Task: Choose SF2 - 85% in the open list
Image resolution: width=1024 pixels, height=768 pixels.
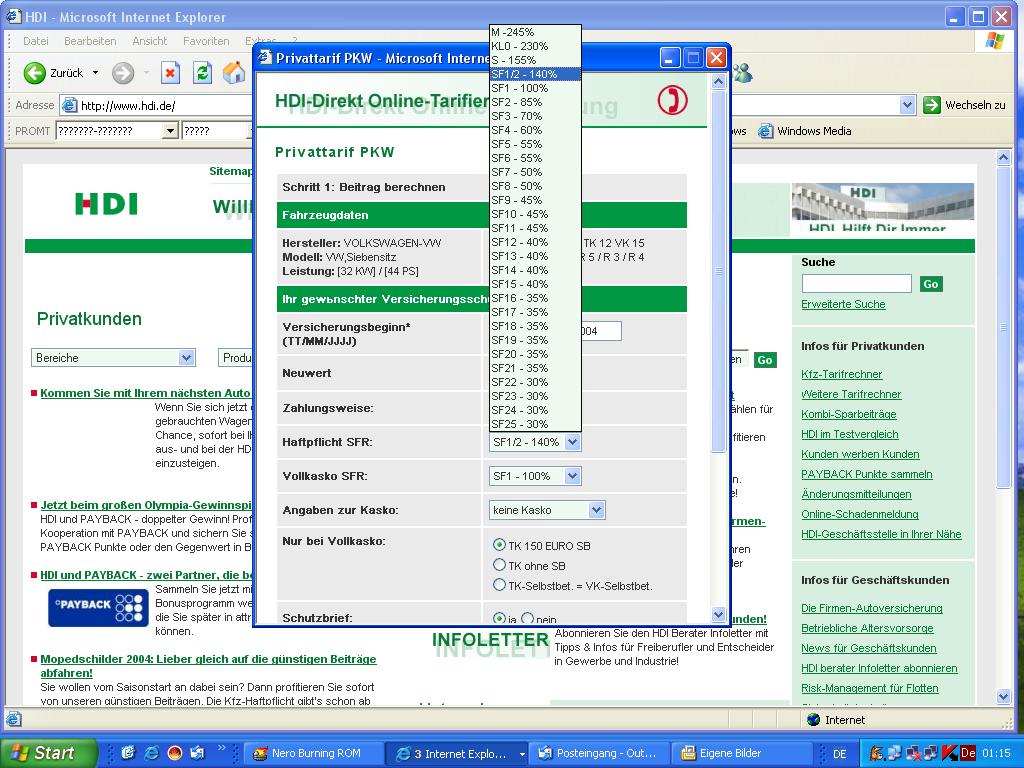Action: pyautogui.click(x=535, y=102)
